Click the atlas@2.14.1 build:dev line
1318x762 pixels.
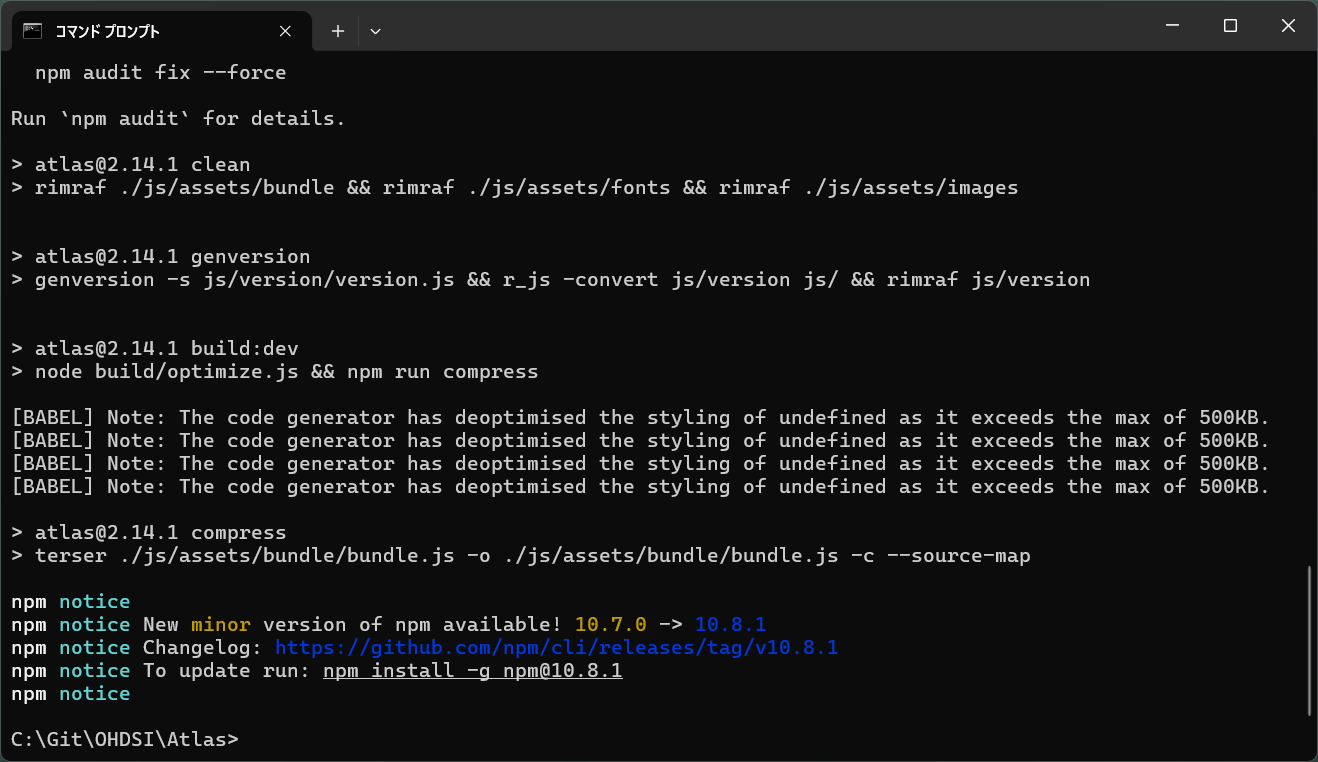tap(155, 349)
